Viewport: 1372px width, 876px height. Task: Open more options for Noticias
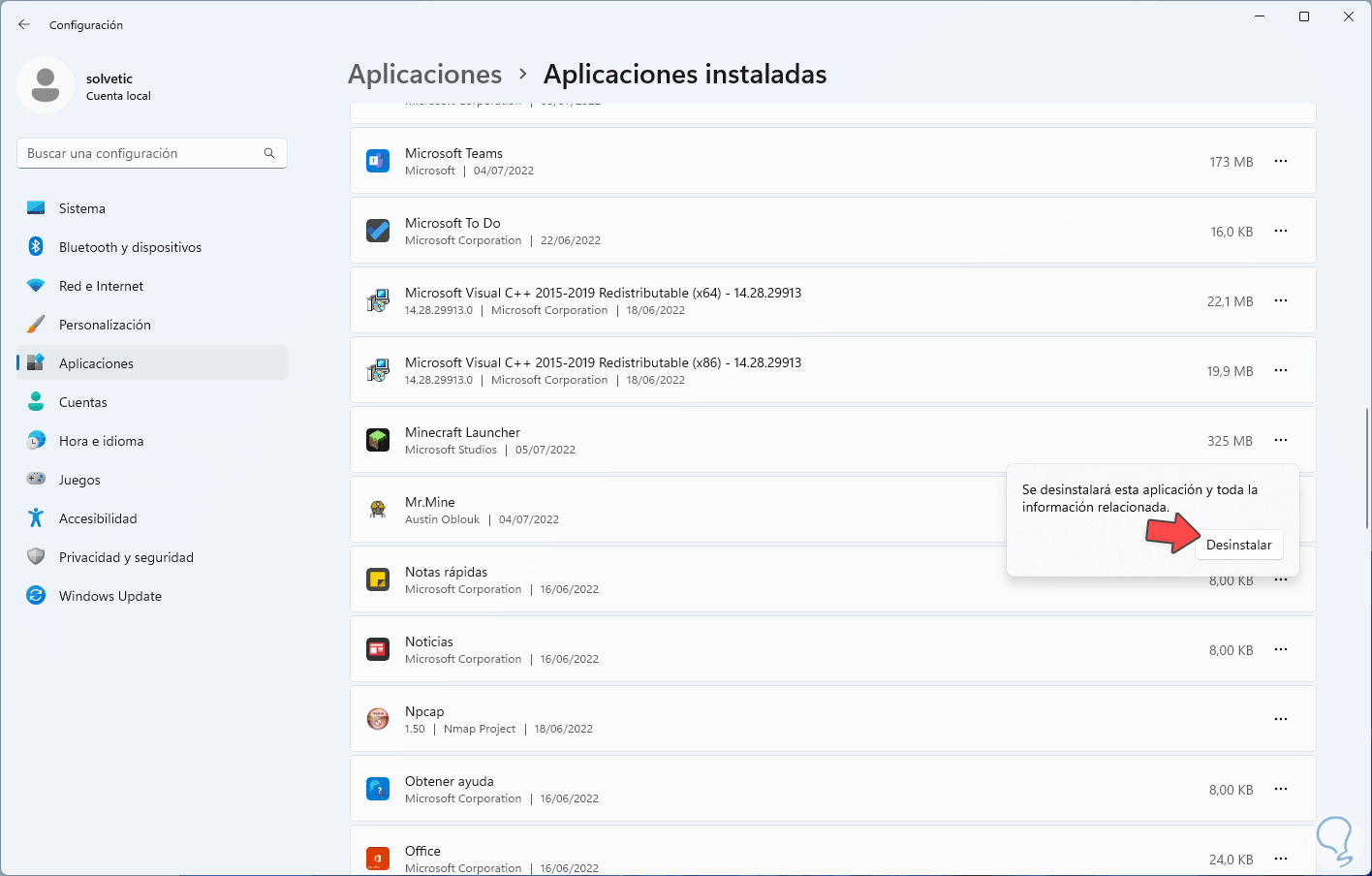click(1281, 649)
